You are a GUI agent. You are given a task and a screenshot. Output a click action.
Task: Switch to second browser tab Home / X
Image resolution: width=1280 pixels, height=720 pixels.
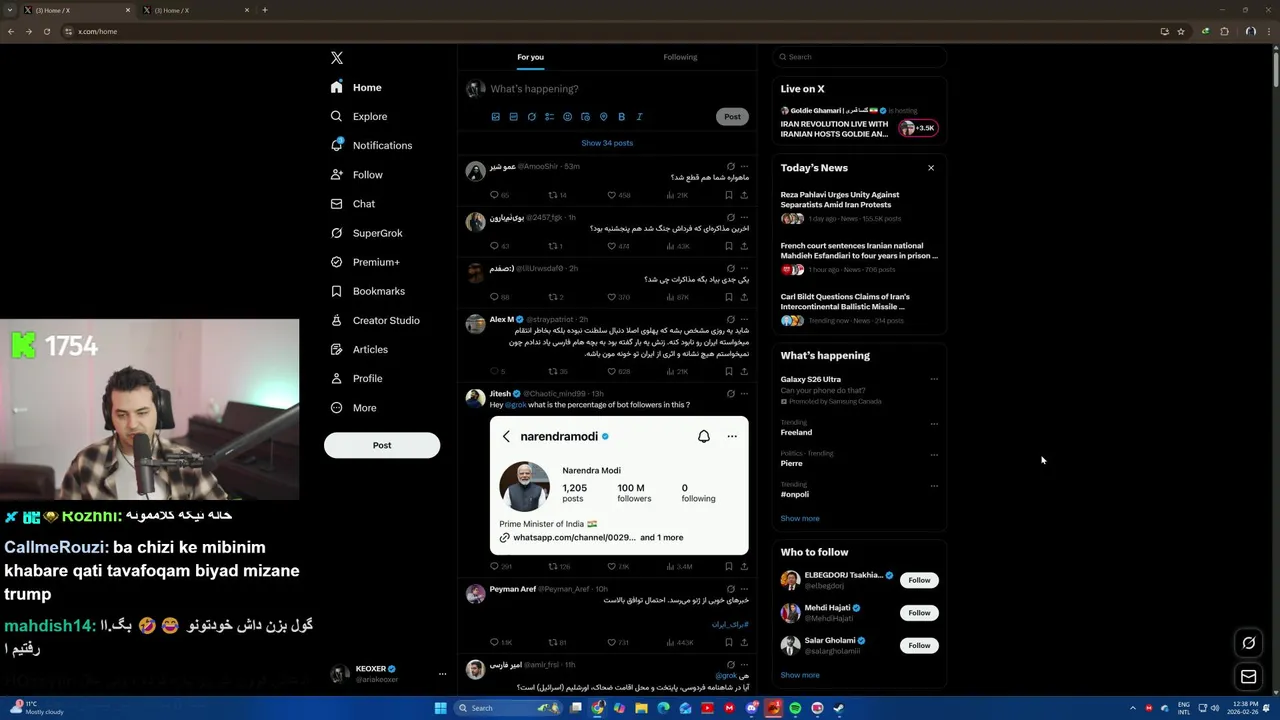tap(196, 10)
